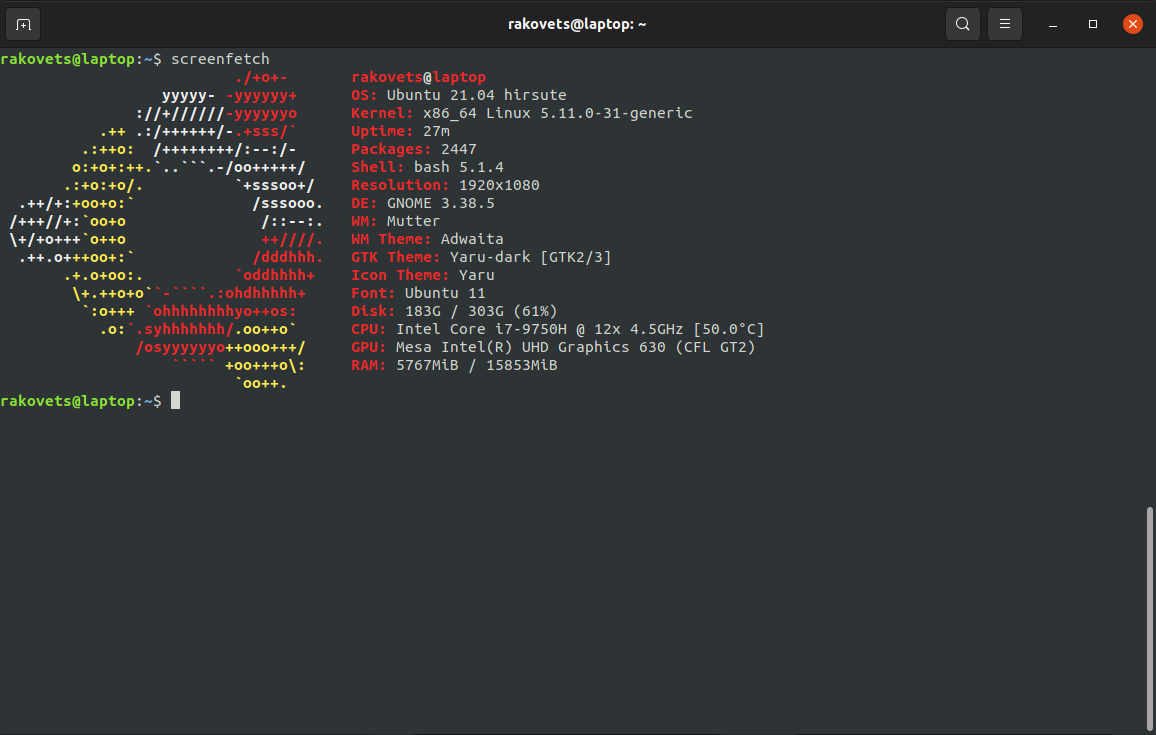Click the WM value Mutter
Screen dimensions: 1156x735
tap(414, 221)
